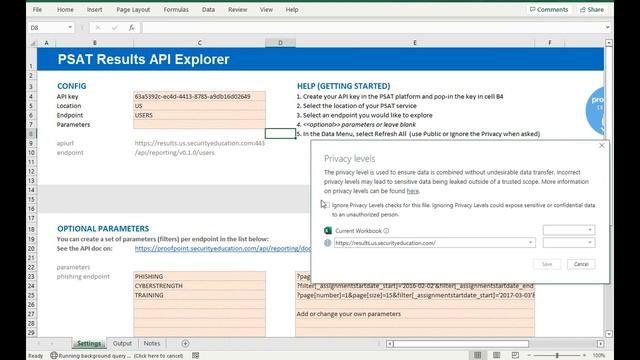Open the File menu
This screenshot has width=640, height=360.
tap(37, 9)
